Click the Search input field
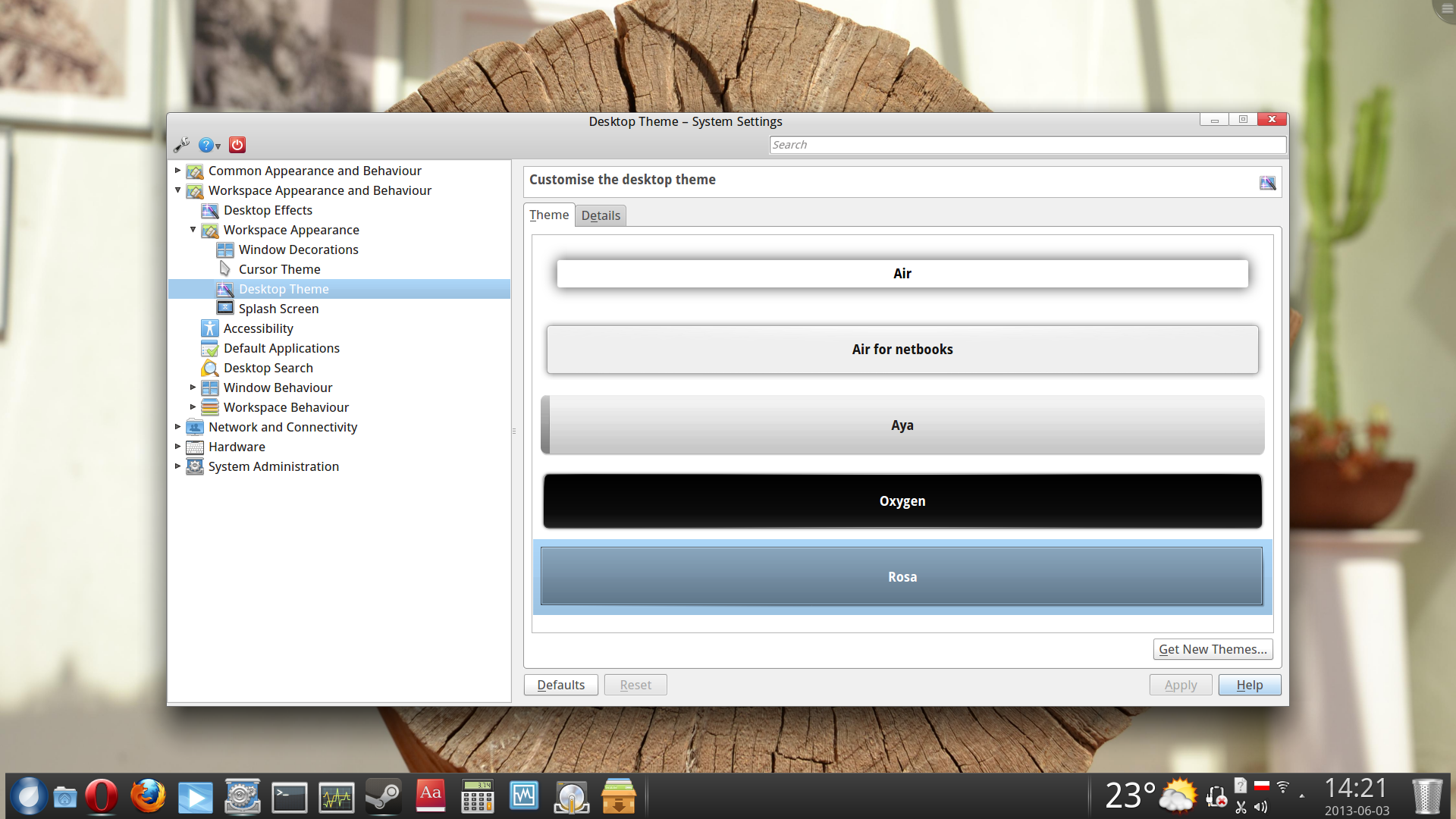The image size is (1456, 819). click(x=1027, y=145)
